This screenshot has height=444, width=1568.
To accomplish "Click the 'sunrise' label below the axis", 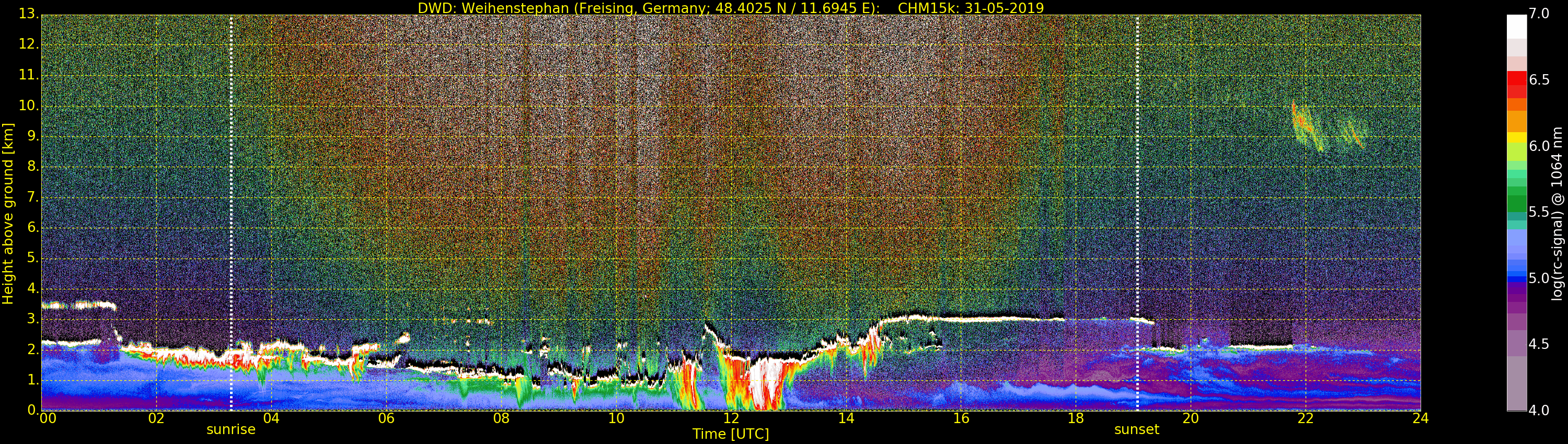I will pyautogui.click(x=230, y=429).
